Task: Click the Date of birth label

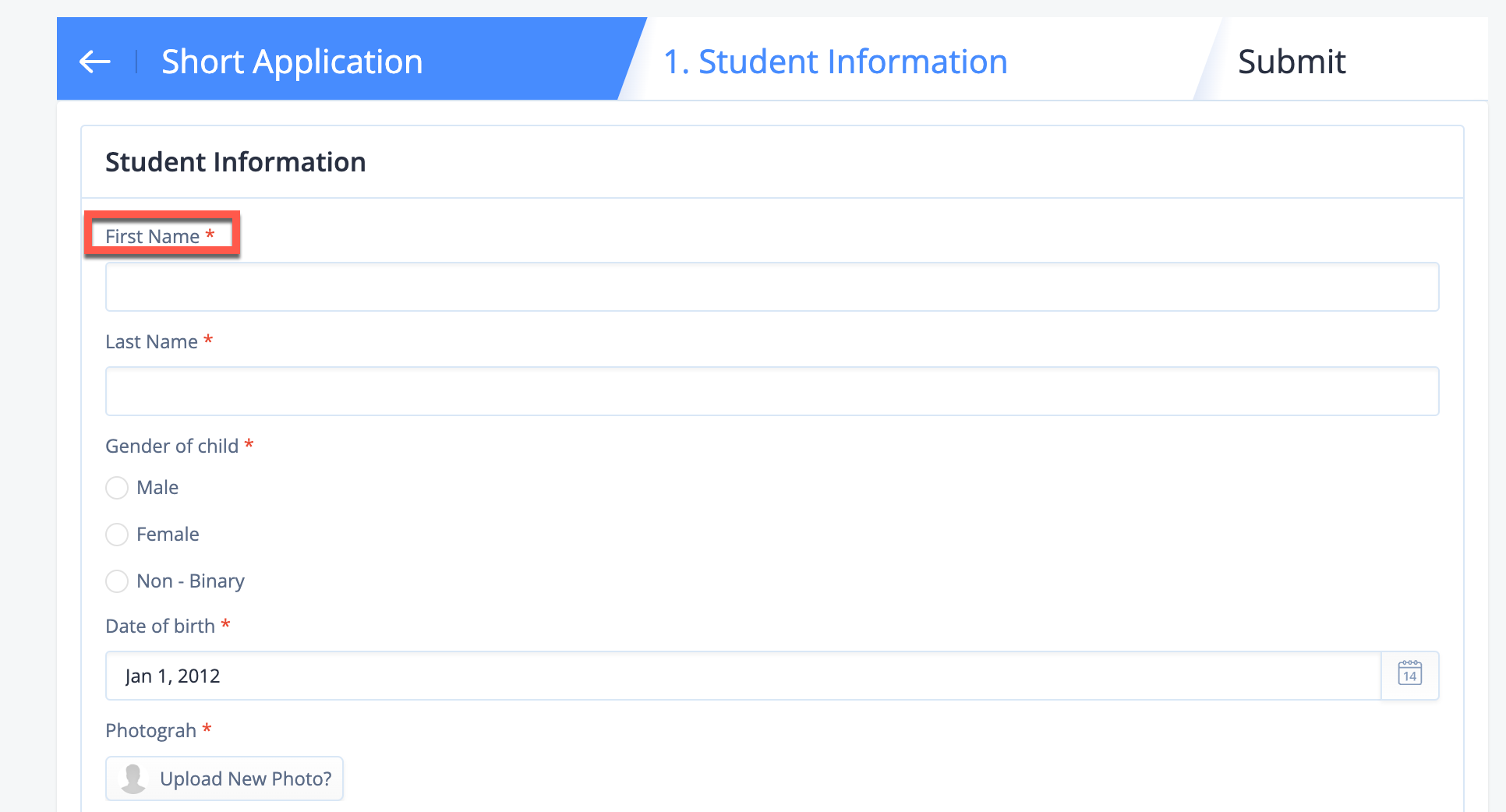Action: tap(161, 626)
